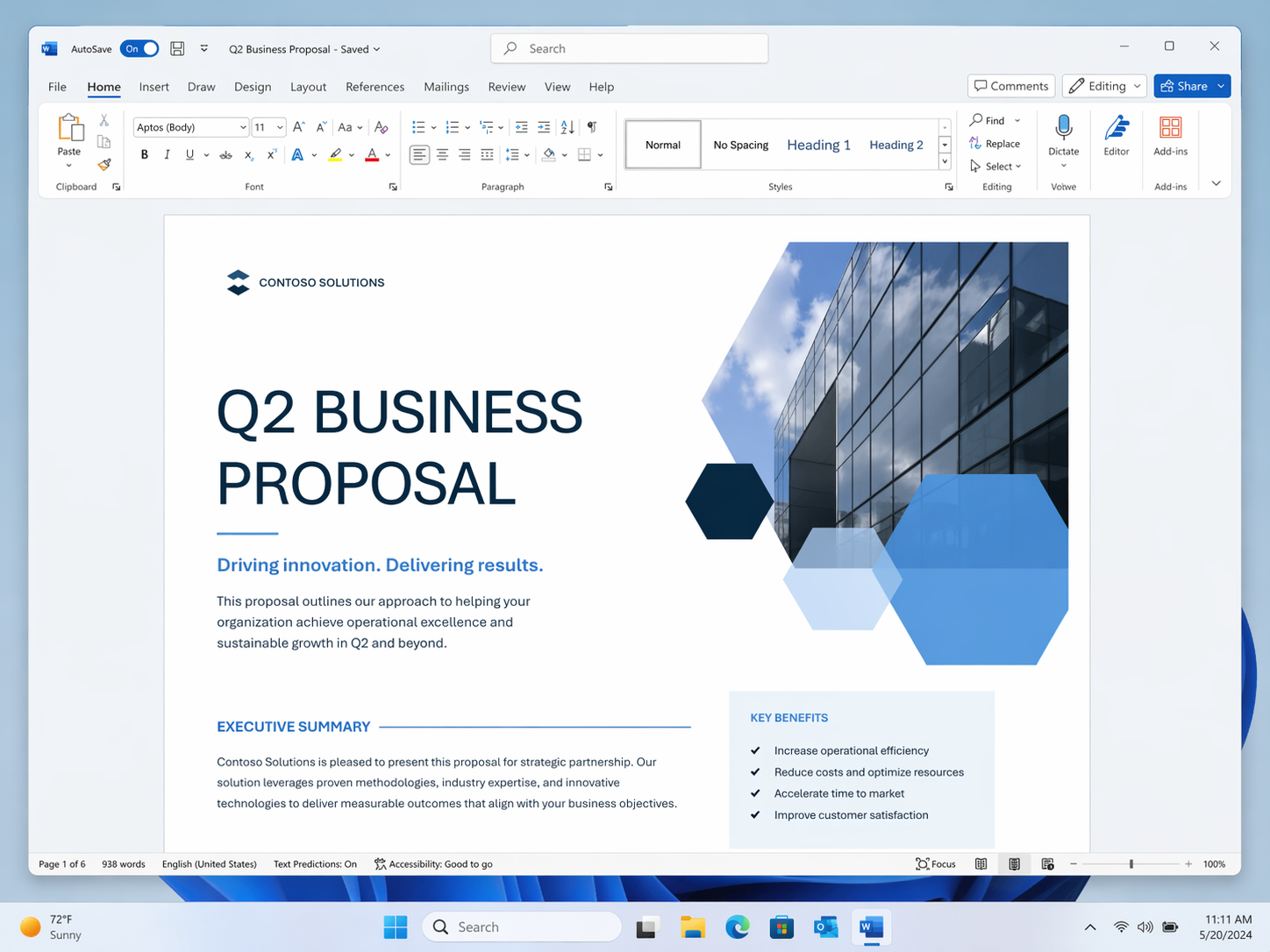
Task: Switch to the Review tab
Action: click(x=507, y=87)
